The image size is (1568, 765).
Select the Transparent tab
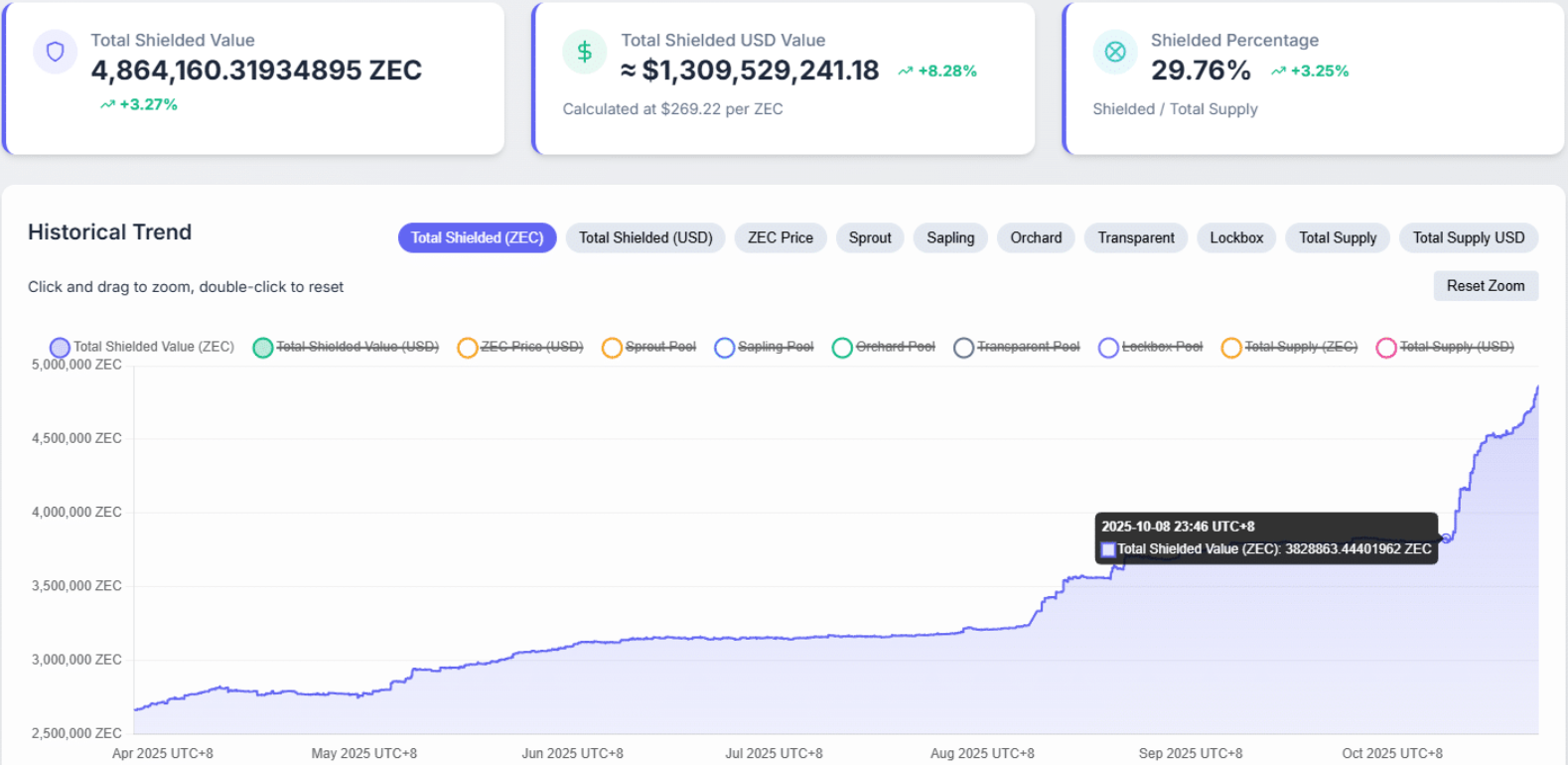click(x=1135, y=238)
